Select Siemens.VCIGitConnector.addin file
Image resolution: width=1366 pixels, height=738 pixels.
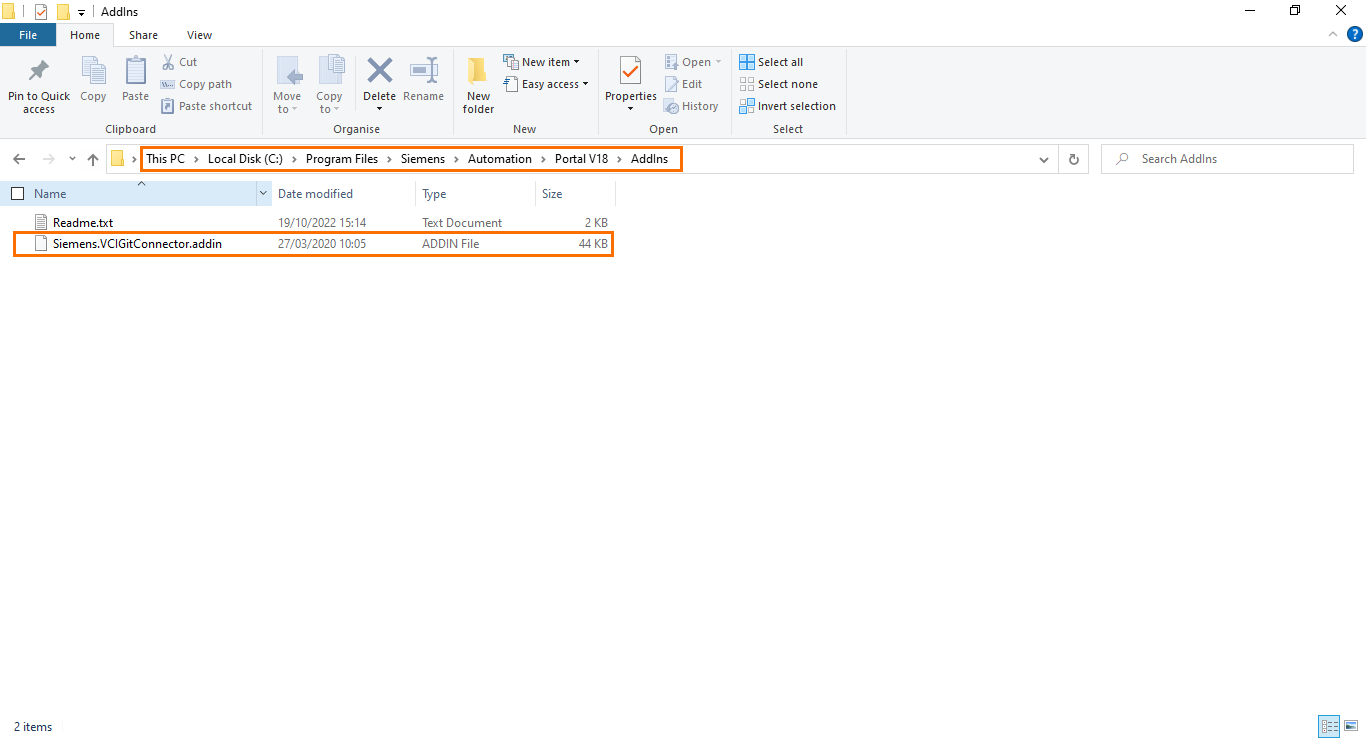[137, 243]
